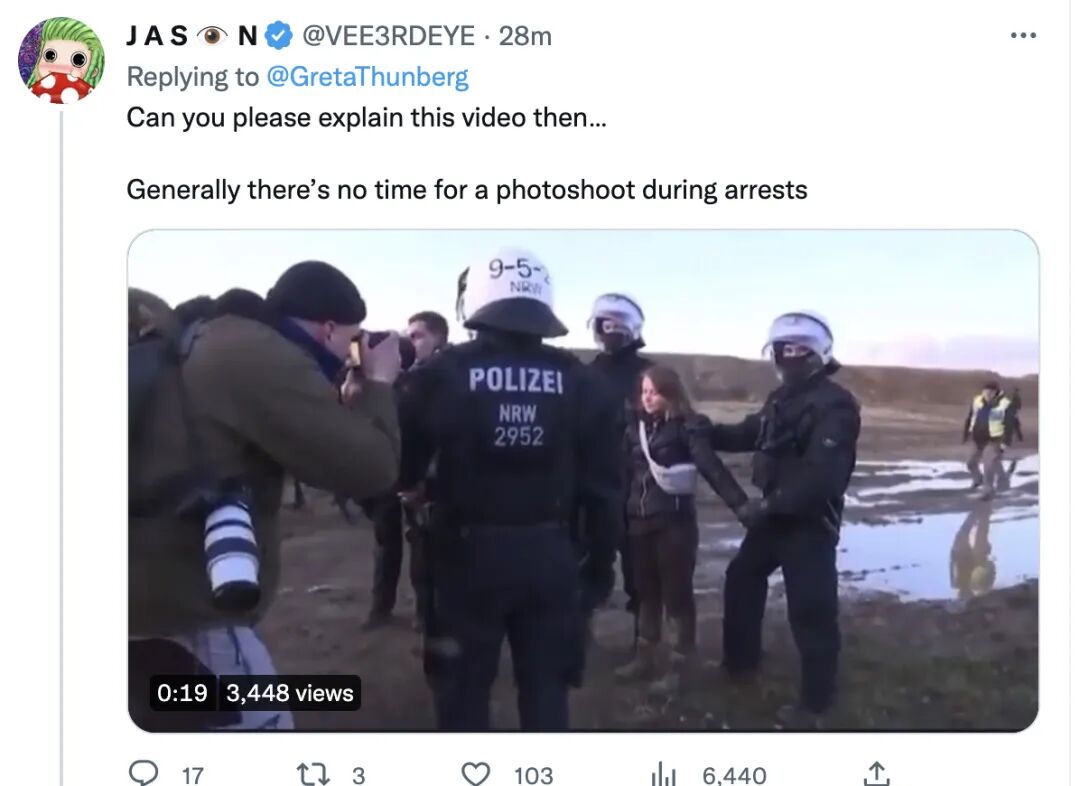
Task: Click the 103 likes count
Action: 533,776
